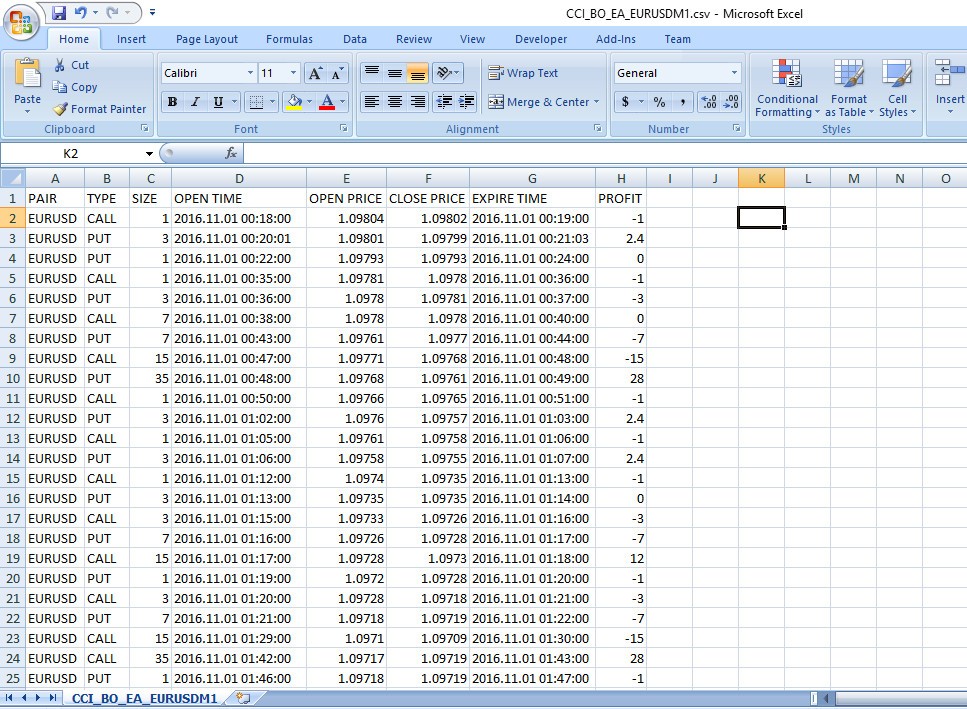This screenshot has width=967, height=709.
Task: Increase decimal places
Action: (x=709, y=102)
